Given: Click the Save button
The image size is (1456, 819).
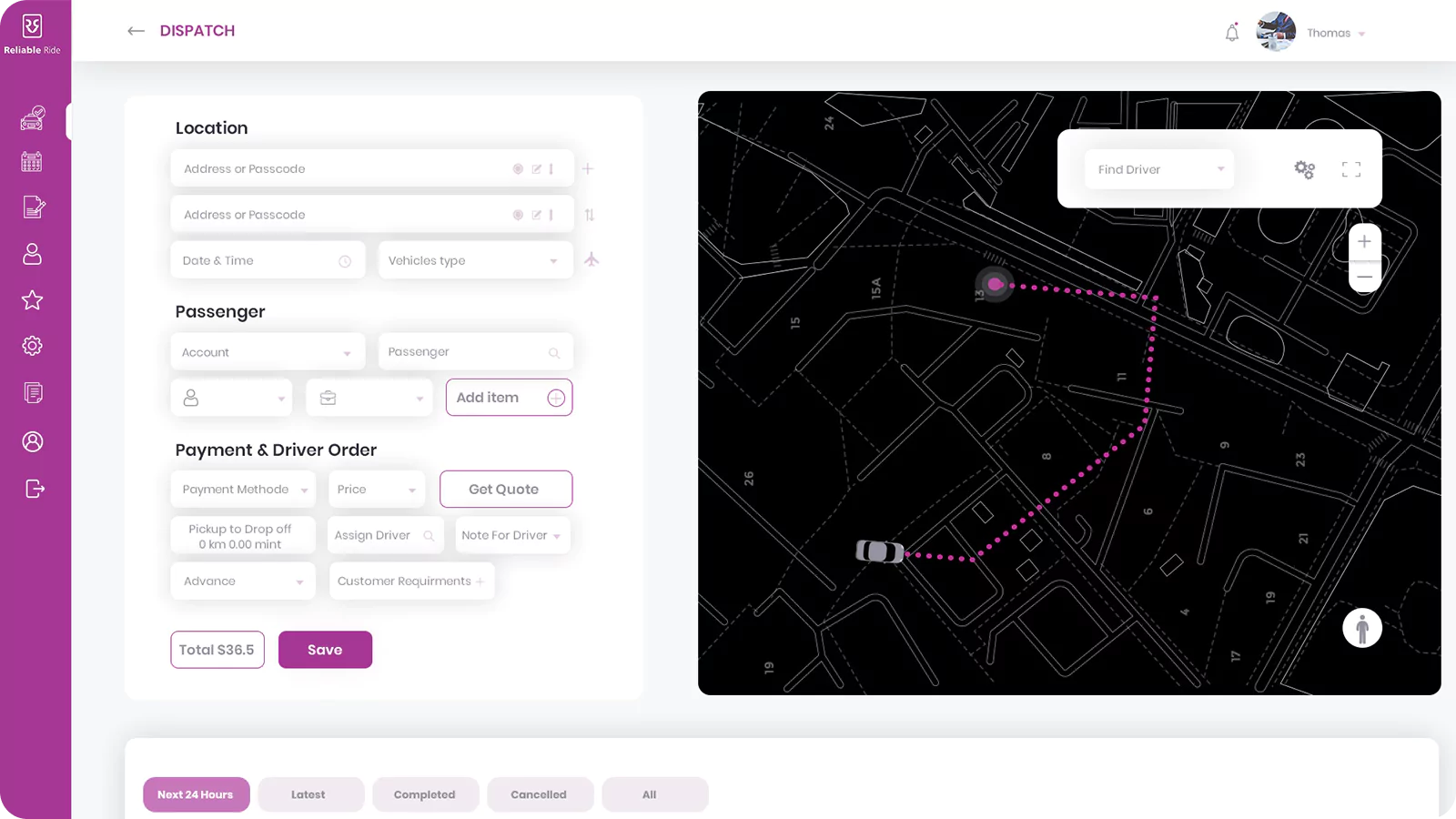Looking at the screenshot, I should point(325,650).
